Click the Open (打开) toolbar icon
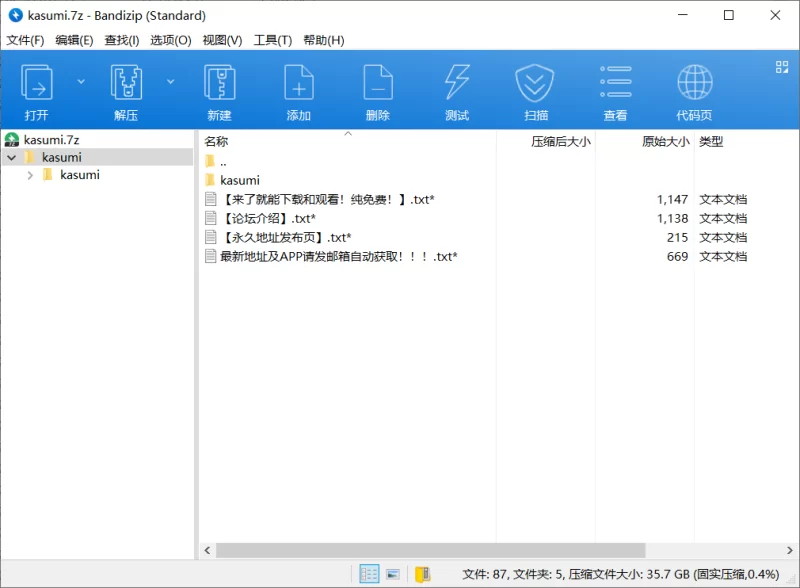This screenshot has width=800, height=588. [36, 82]
